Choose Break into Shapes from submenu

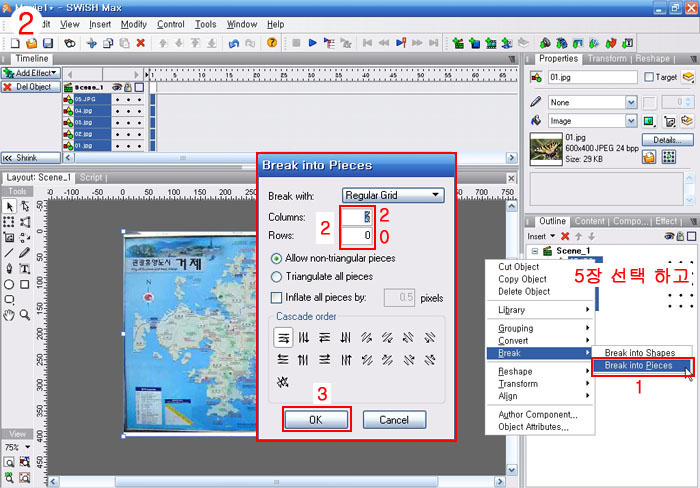640,353
